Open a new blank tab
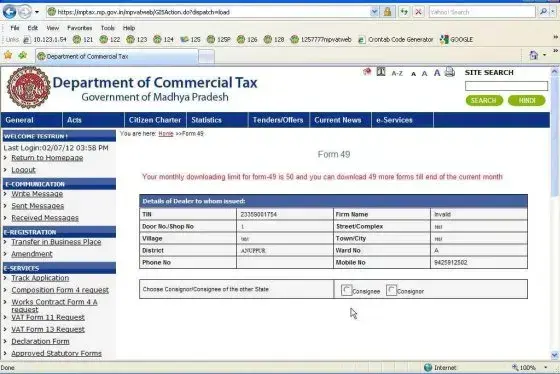560x374 pixels. [206, 56]
